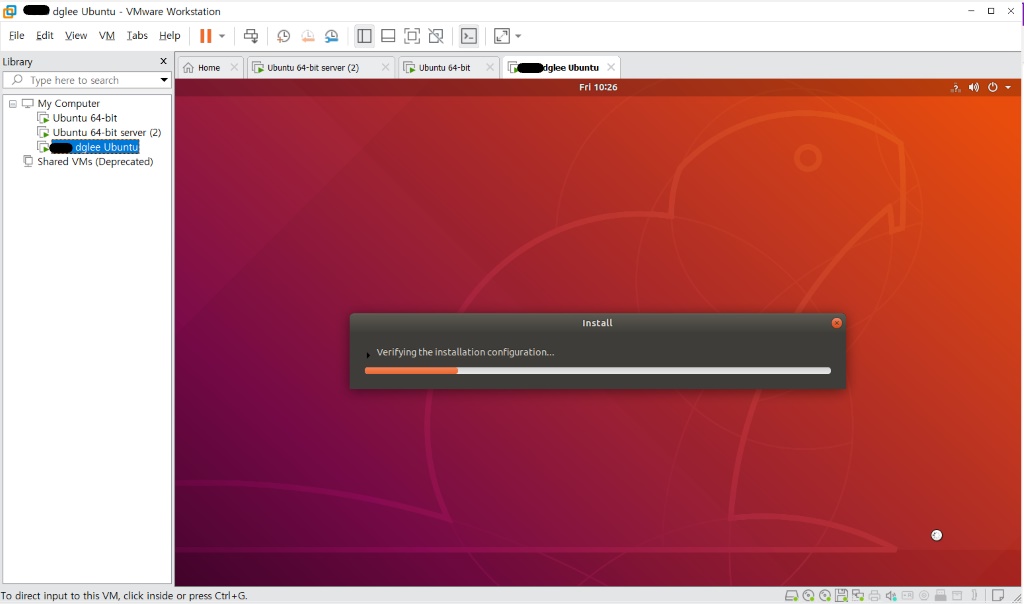This screenshot has width=1024, height=604.
Task: Select dglee Ubuntu in library tree
Action: click(x=95, y=147)
